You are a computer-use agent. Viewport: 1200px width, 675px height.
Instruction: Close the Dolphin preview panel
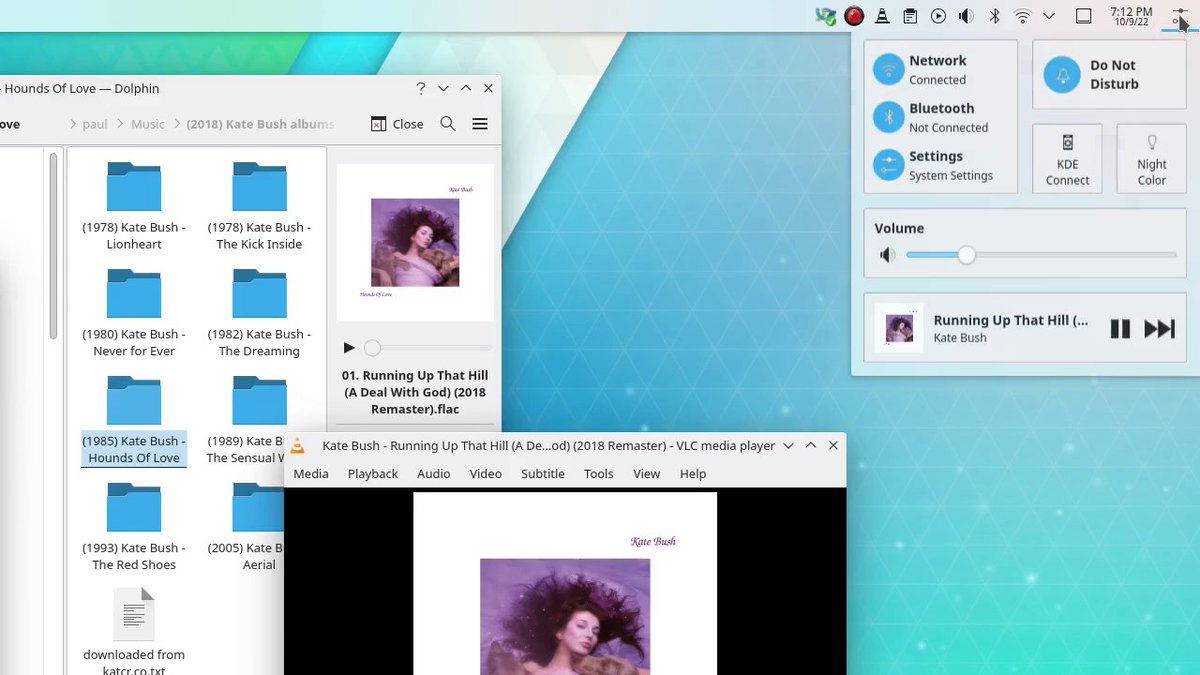[397, 124]
